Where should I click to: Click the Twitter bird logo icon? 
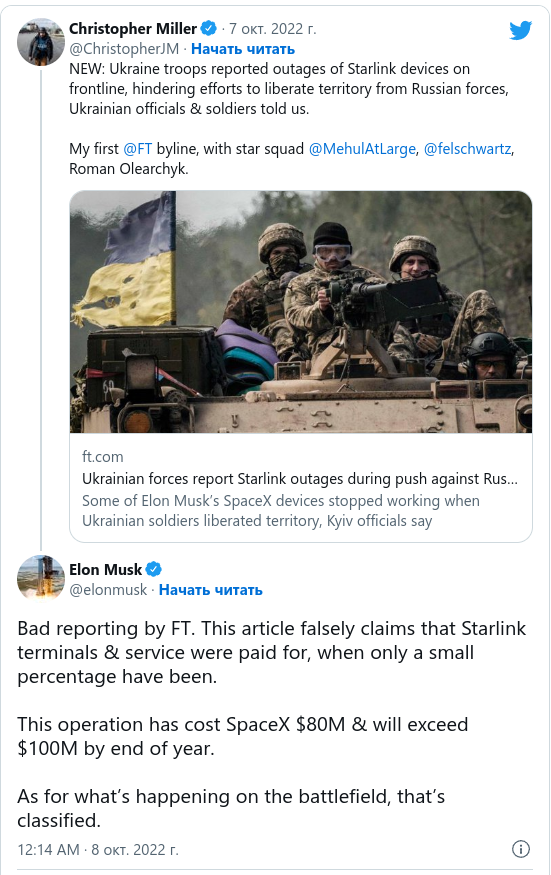[520, 30]
